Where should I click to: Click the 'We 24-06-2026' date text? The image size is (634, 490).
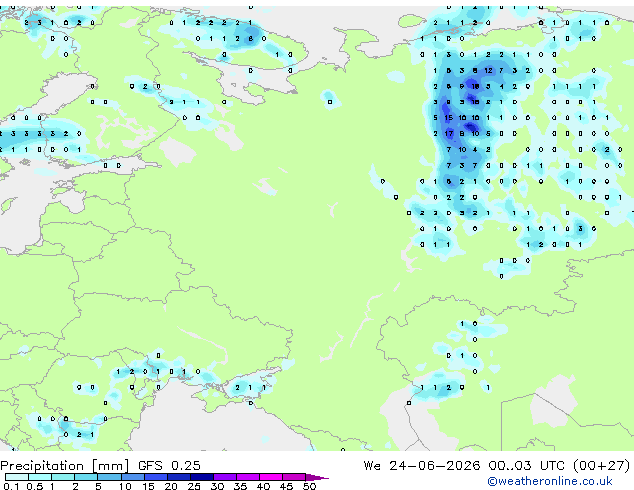(422, 466)
